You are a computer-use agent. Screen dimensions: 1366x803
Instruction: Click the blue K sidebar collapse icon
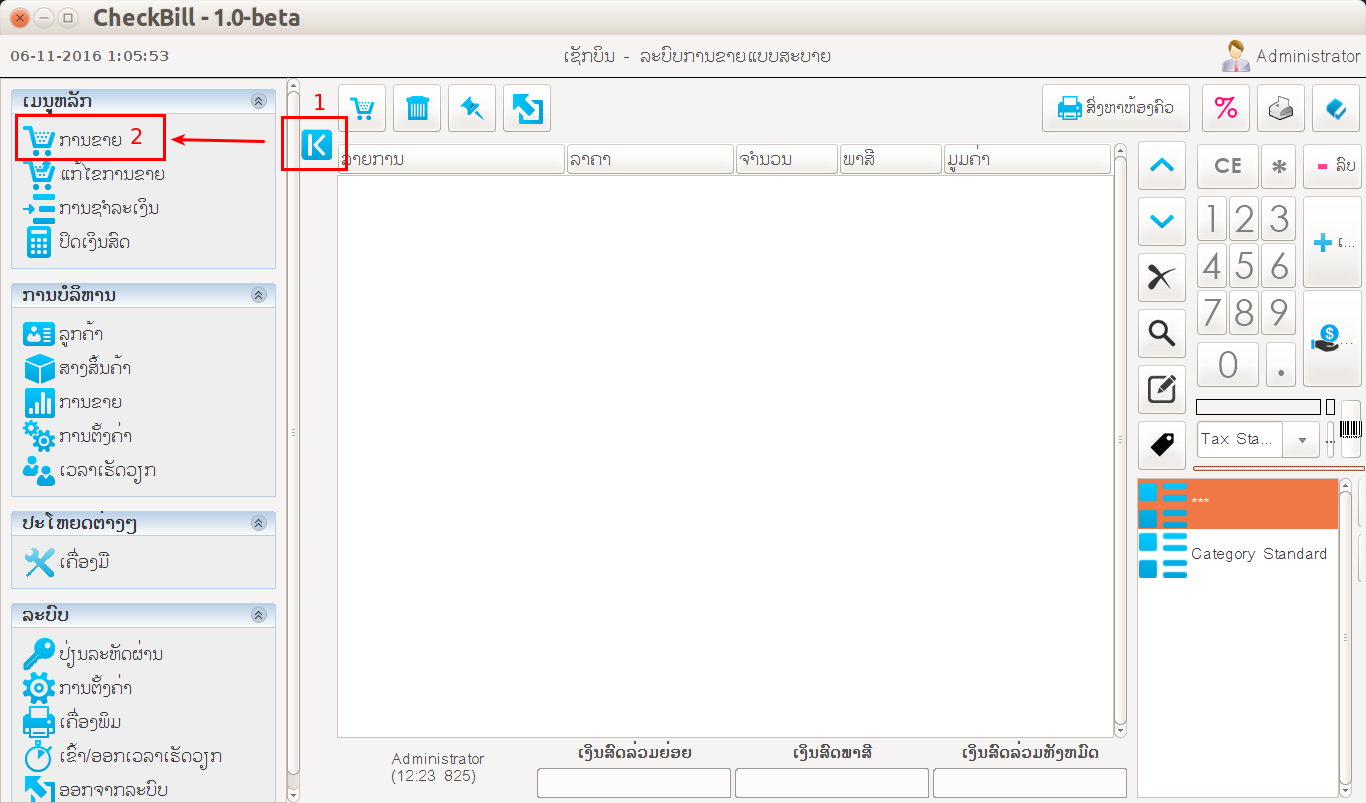pyautogui.click(x=315, y=145)
